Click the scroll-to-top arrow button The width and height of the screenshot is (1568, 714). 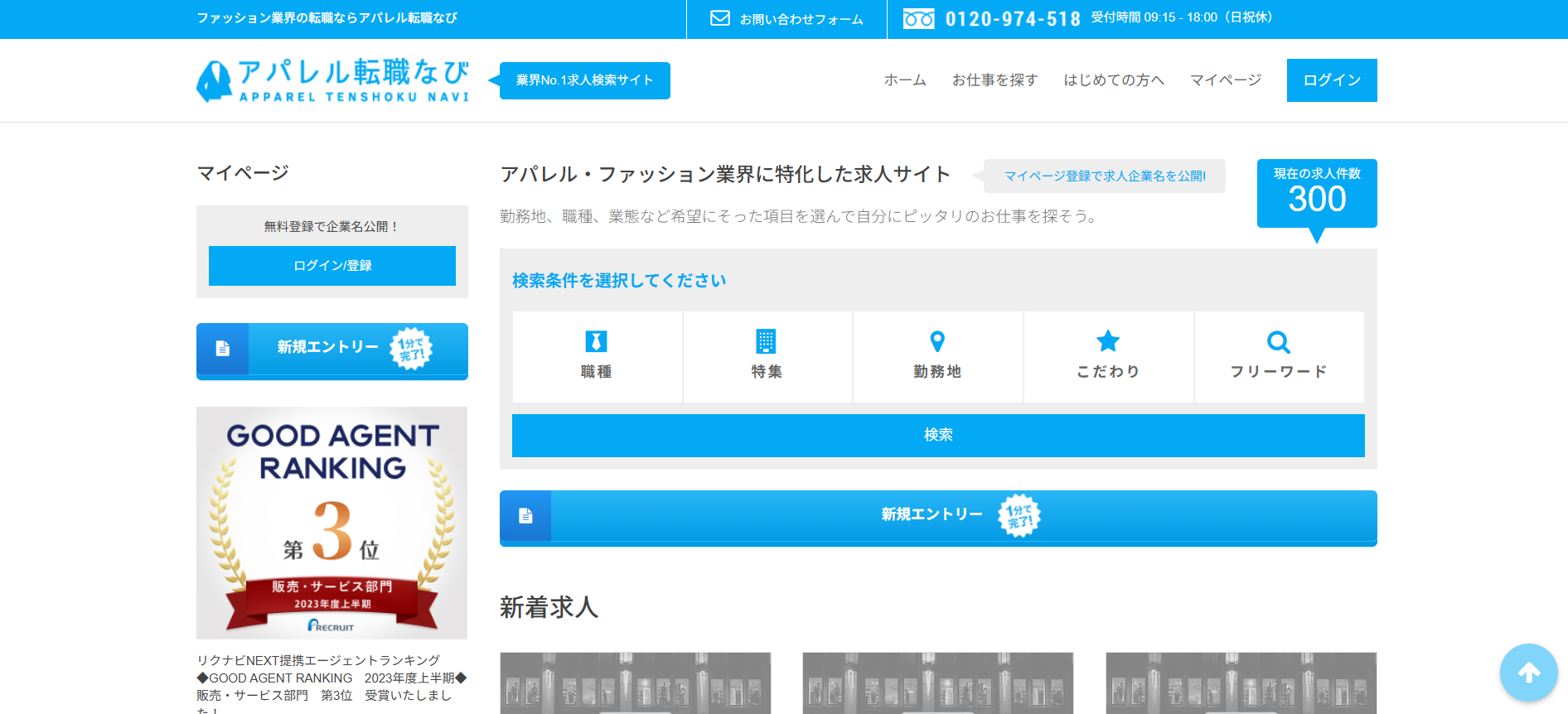coord(1528,673)
